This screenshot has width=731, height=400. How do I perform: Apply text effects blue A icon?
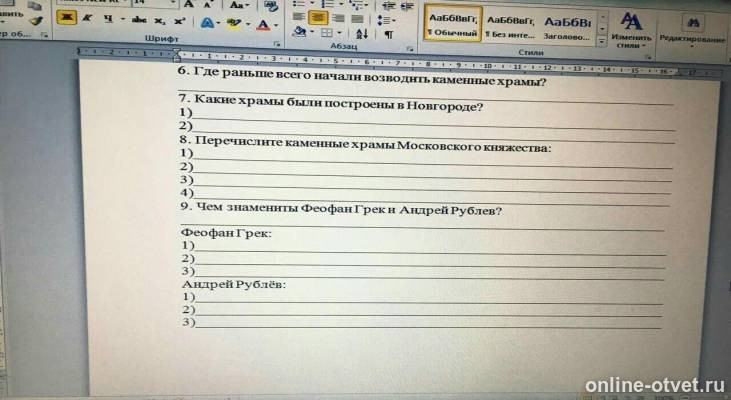pos(207,23)
